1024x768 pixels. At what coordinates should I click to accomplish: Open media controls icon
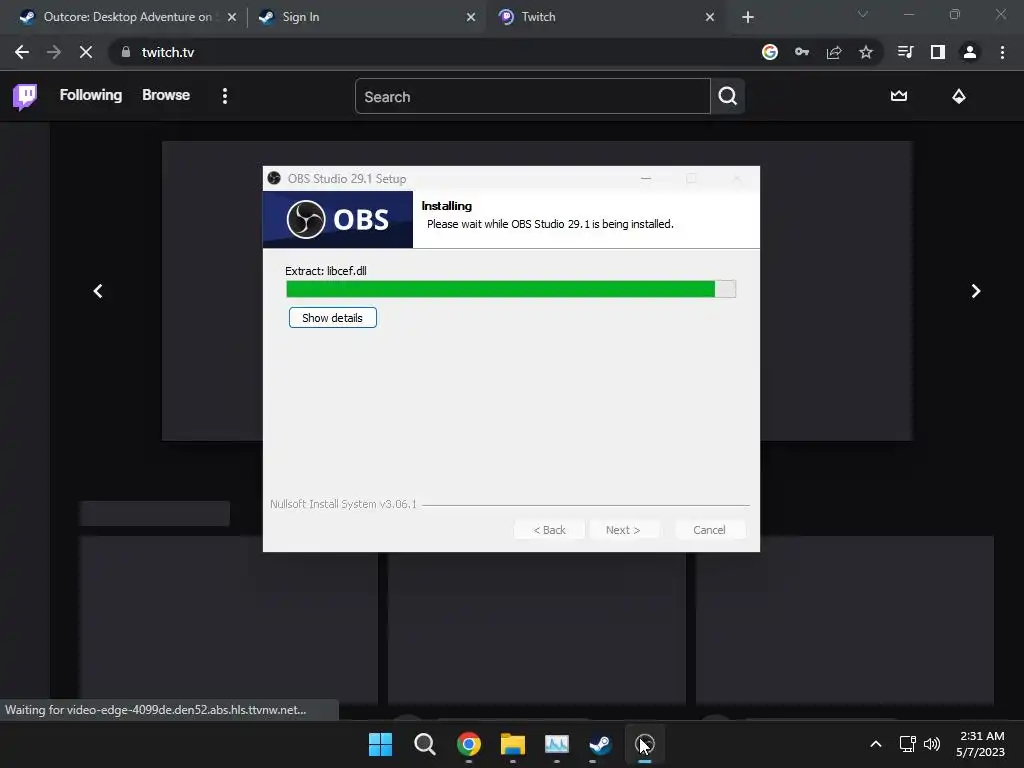[x=905, y=52]
